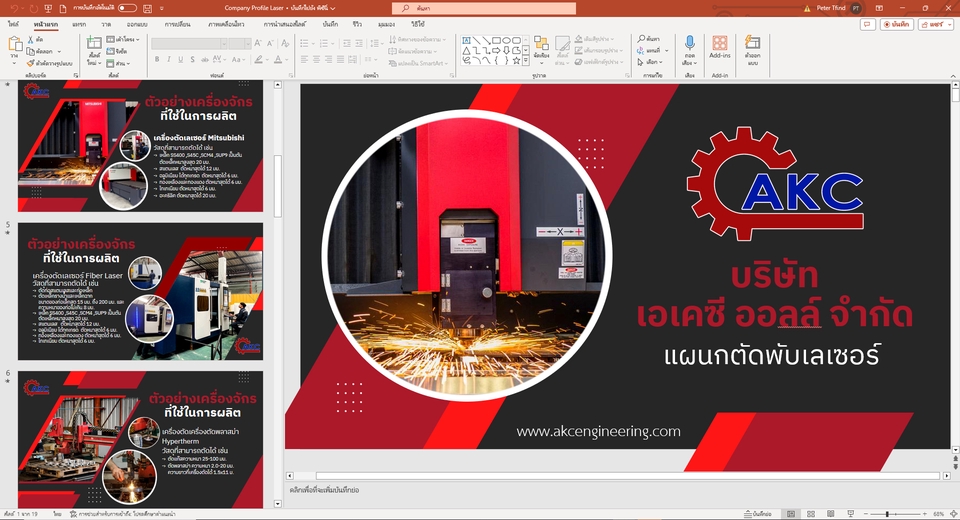This screenshot has width=960, height=520.
Task: Click the New blank presentation icon
Action: click(63, 8)
